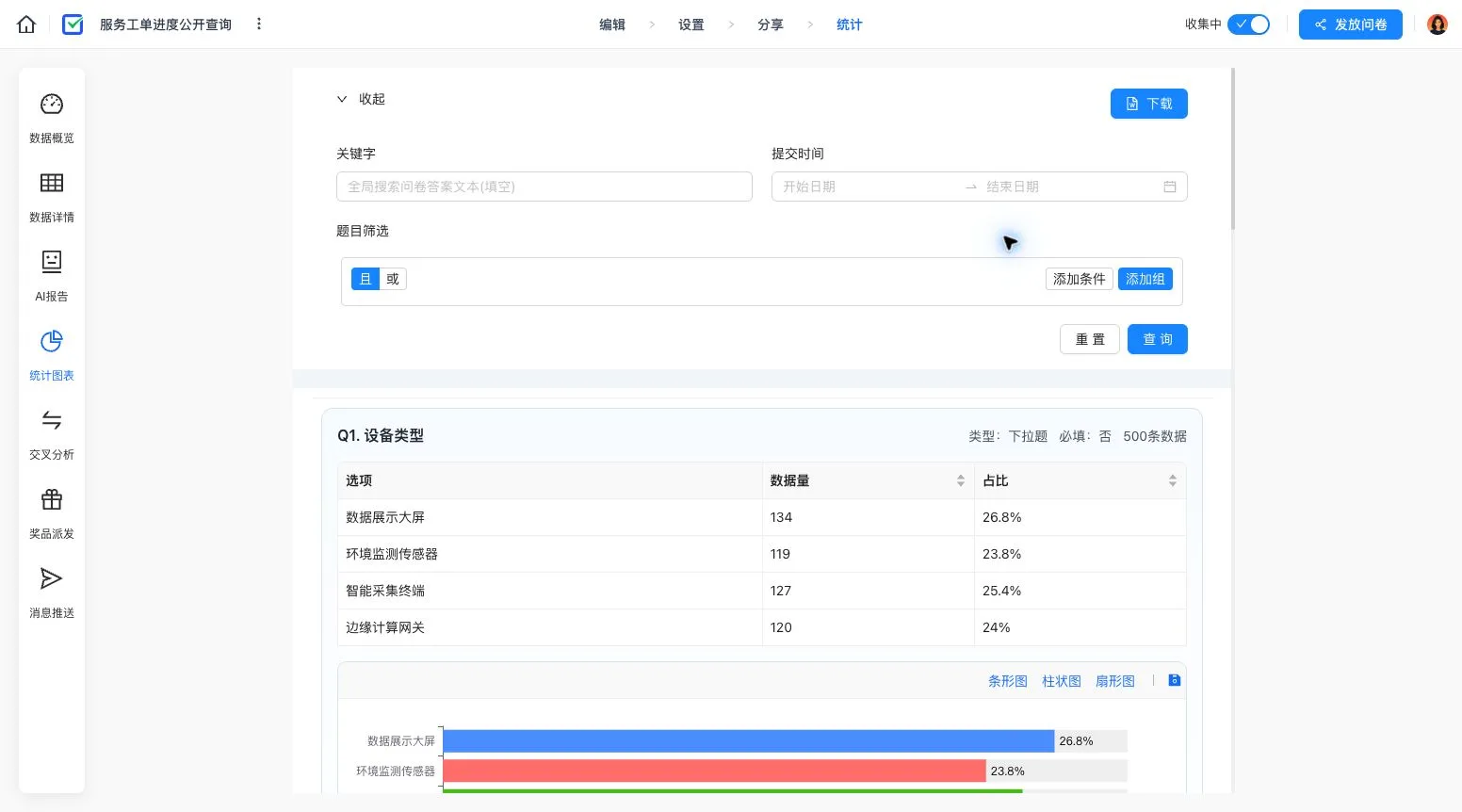Open AI报告 in sidebar
Screen dimensions: 1462x812
coord(52,276)
